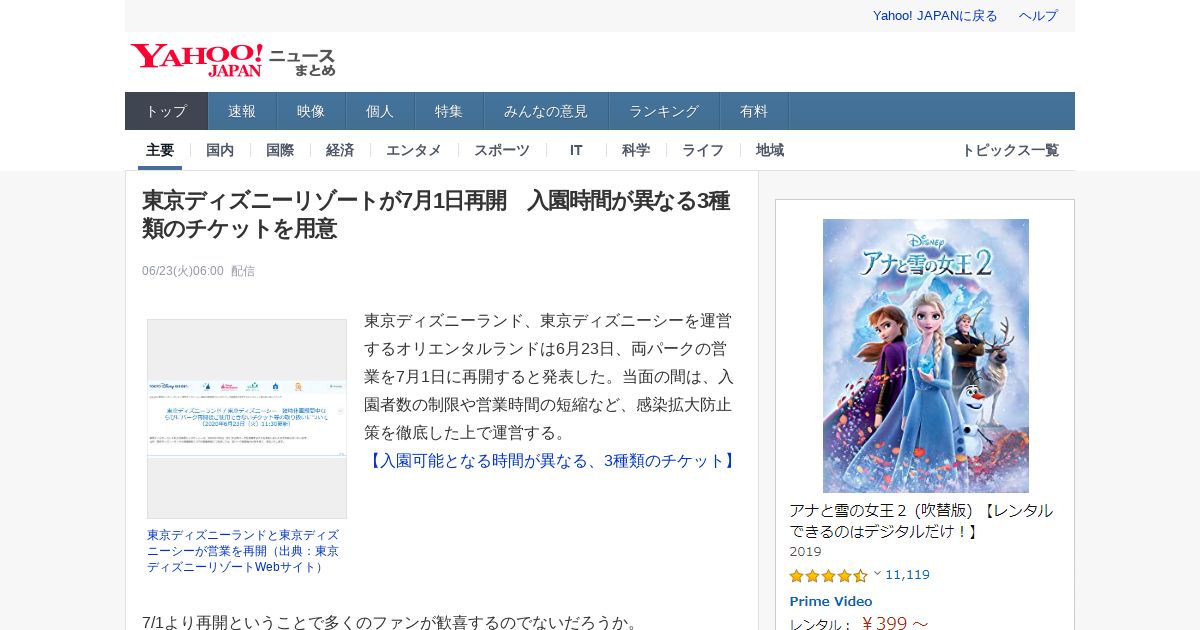Click the ￥399 rental price
1200x630 pixels.
coord(894,624)
